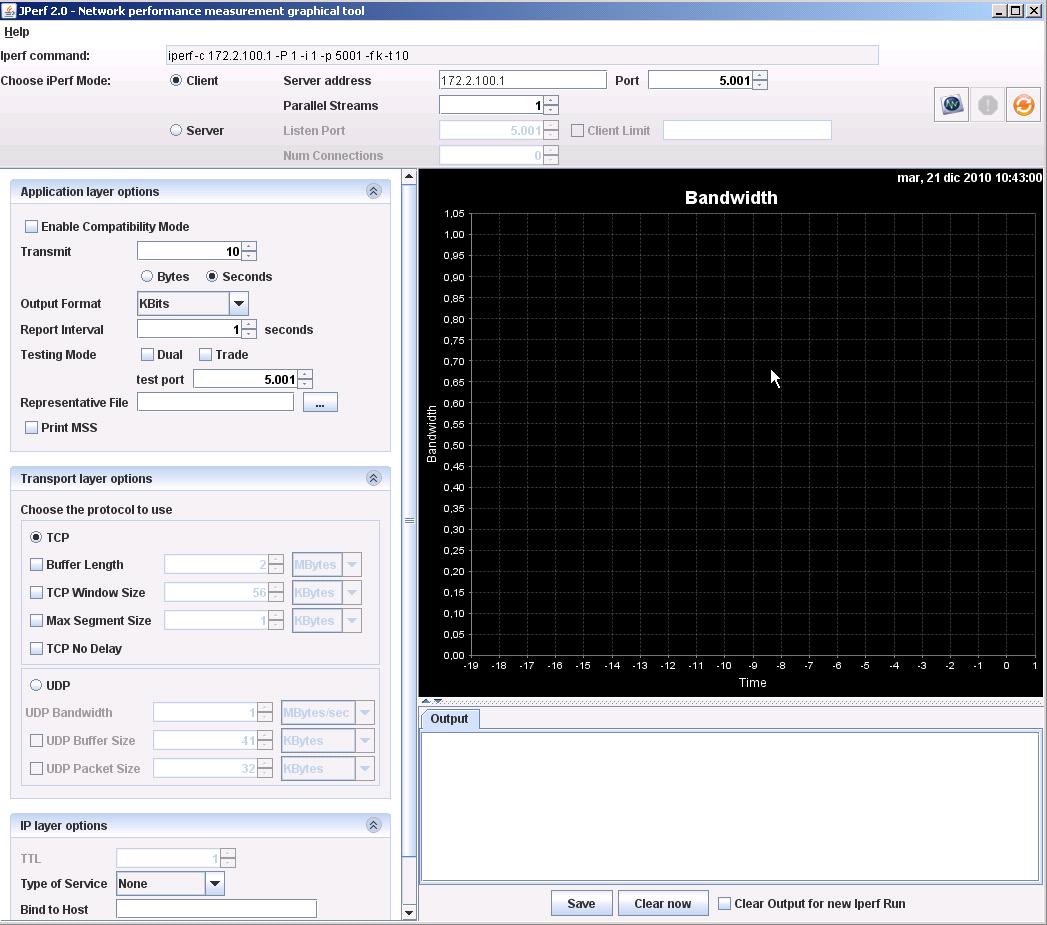Open Max Segment Size units dropdown

(352, 620)
